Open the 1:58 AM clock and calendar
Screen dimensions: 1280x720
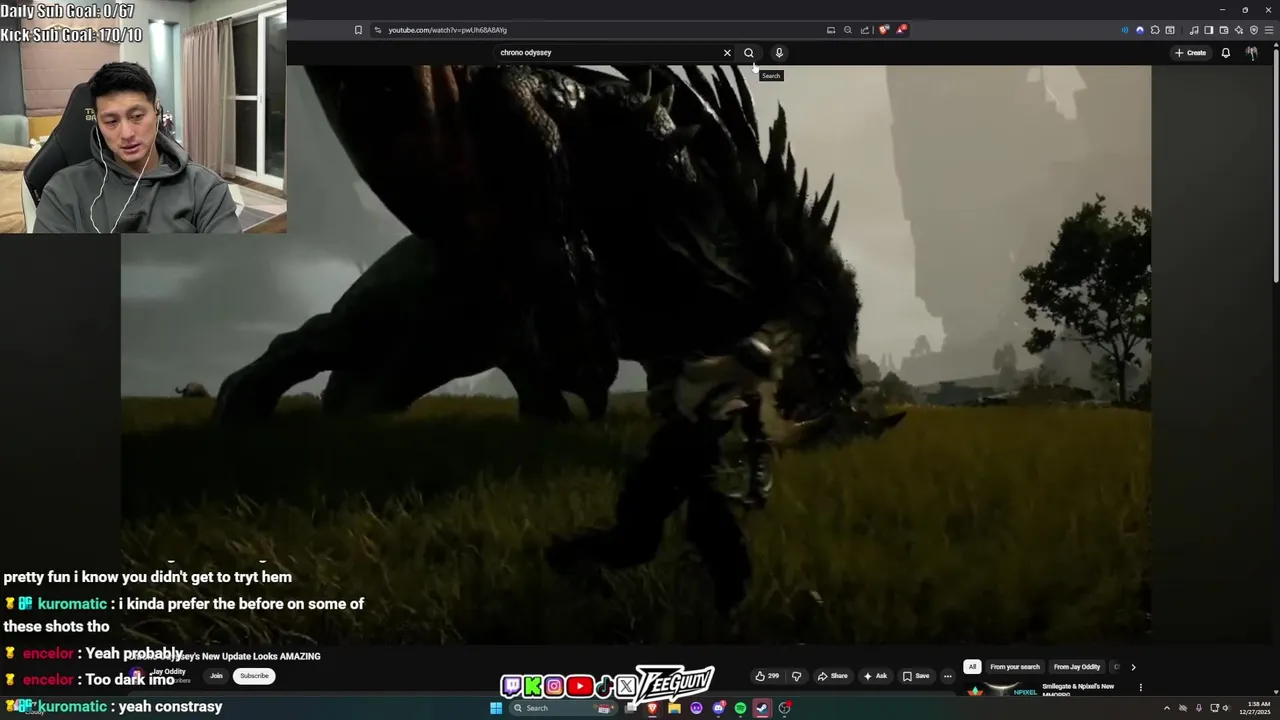pos(1255,708)
